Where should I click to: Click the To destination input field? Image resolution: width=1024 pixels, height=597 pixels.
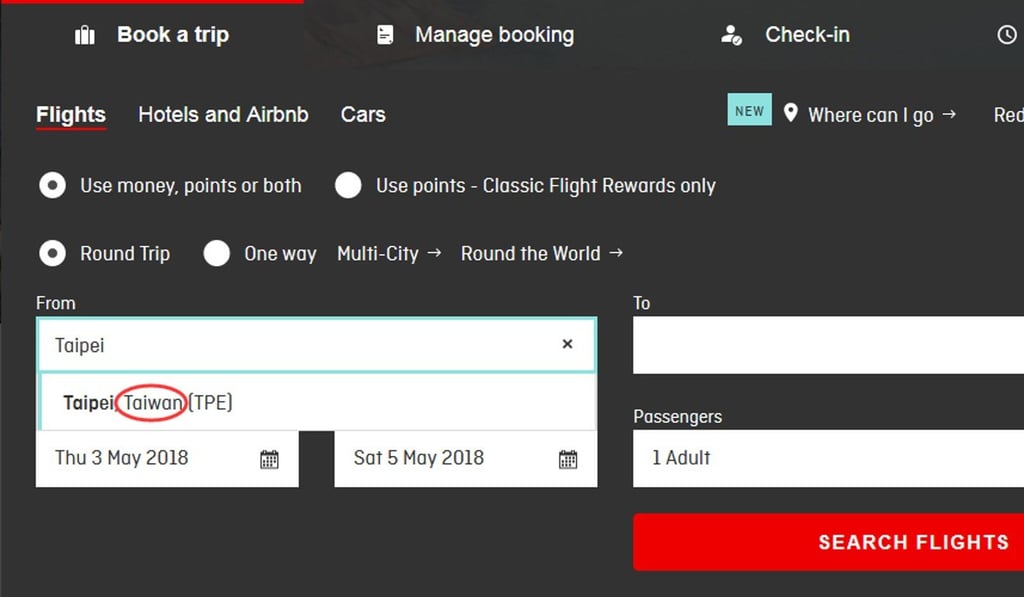pyautogui.click(x=828, y=345)
